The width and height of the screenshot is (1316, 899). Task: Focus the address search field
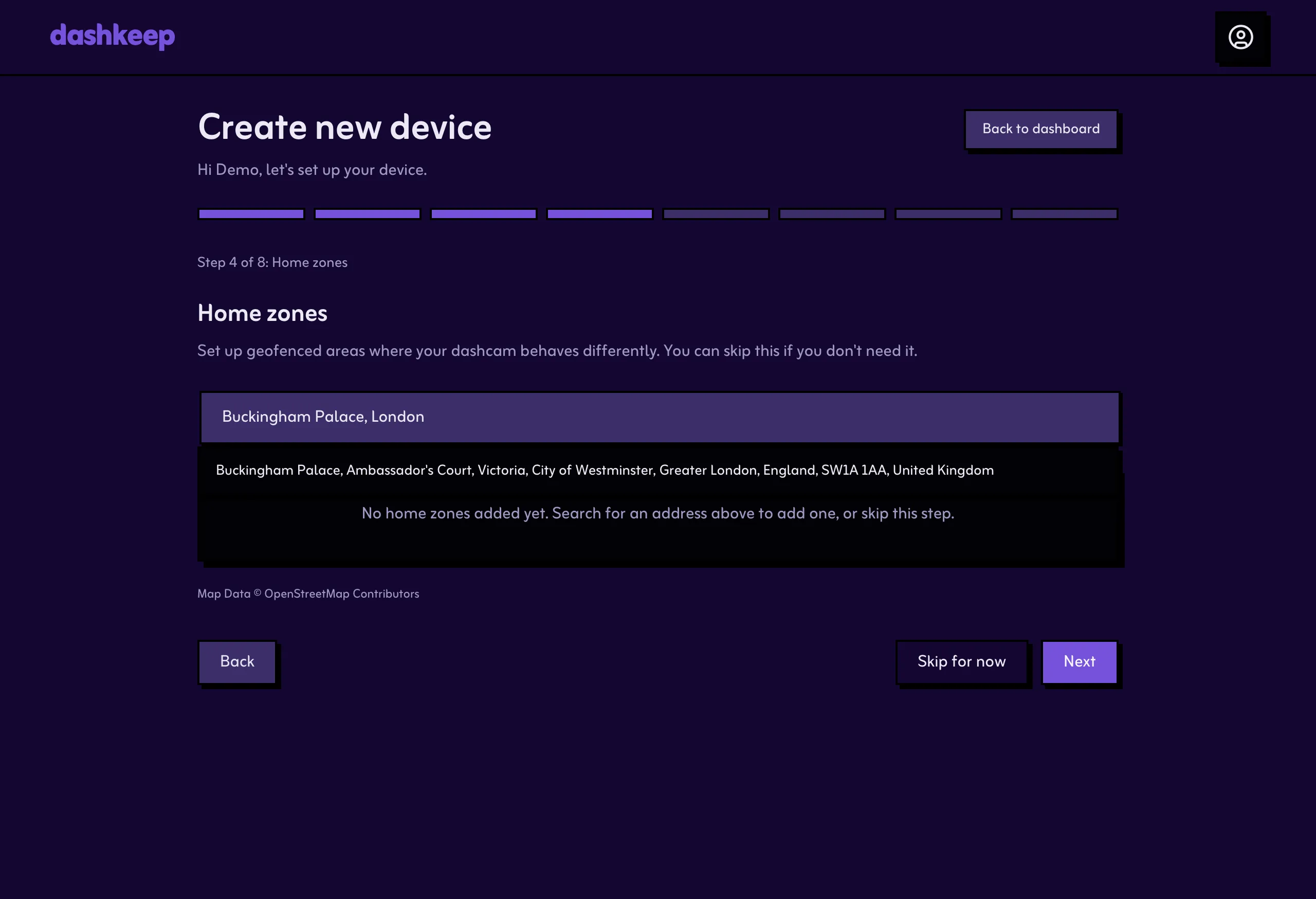[x=660, y=417]
